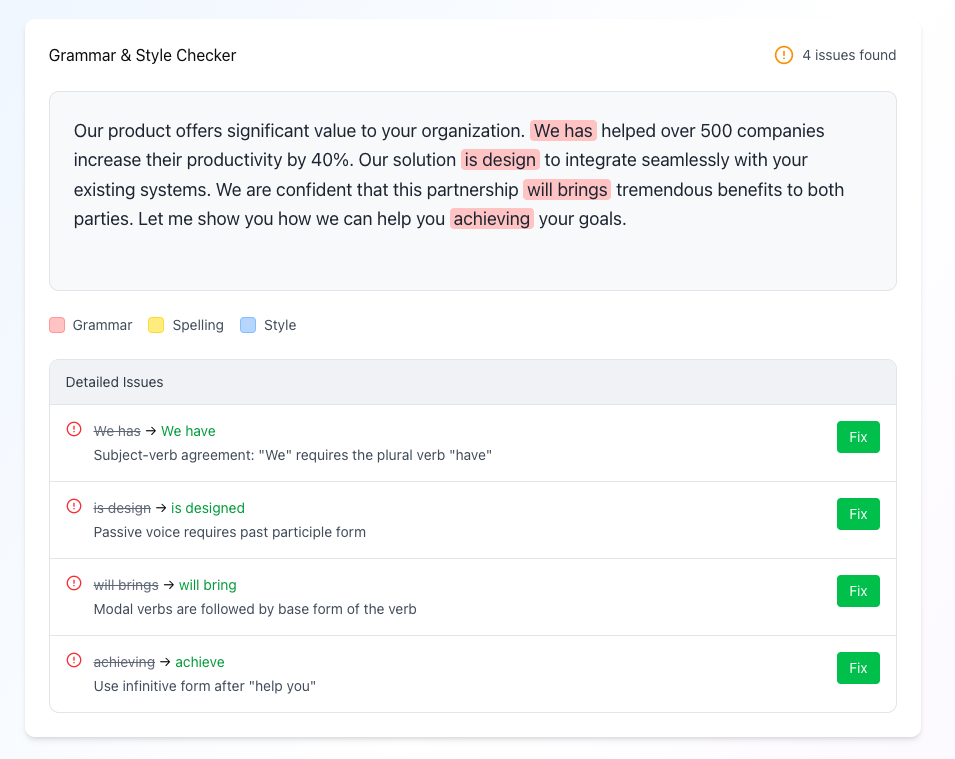Click the "Grammar & Style Checker" title
955x759 pixels.
[141, 55]
